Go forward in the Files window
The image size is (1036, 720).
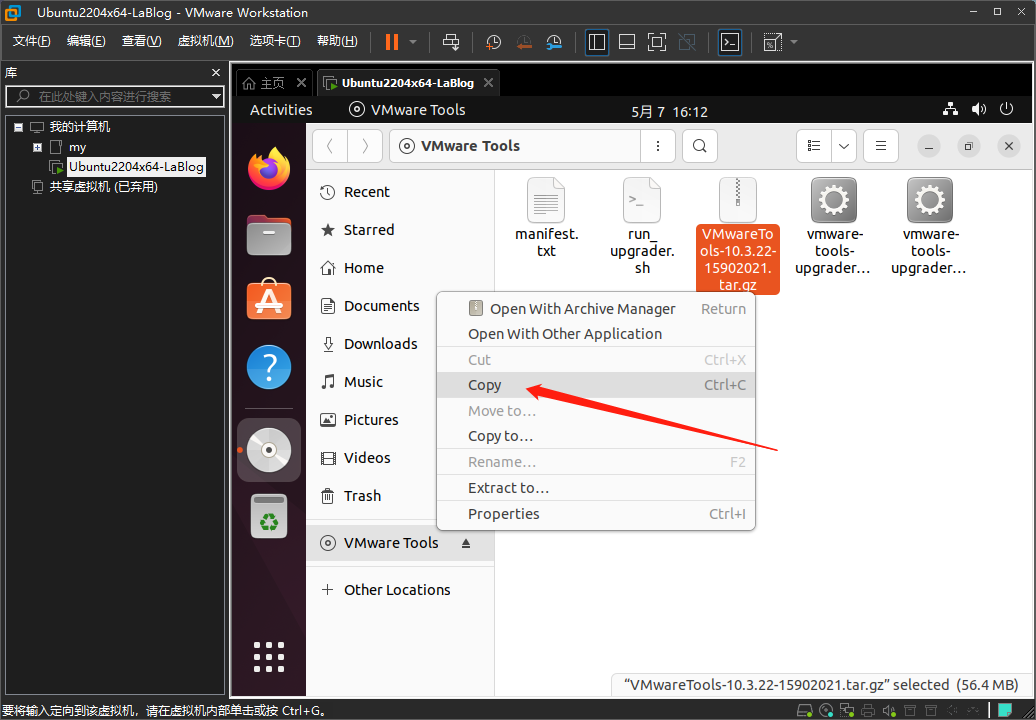click(x=365, y=146)
